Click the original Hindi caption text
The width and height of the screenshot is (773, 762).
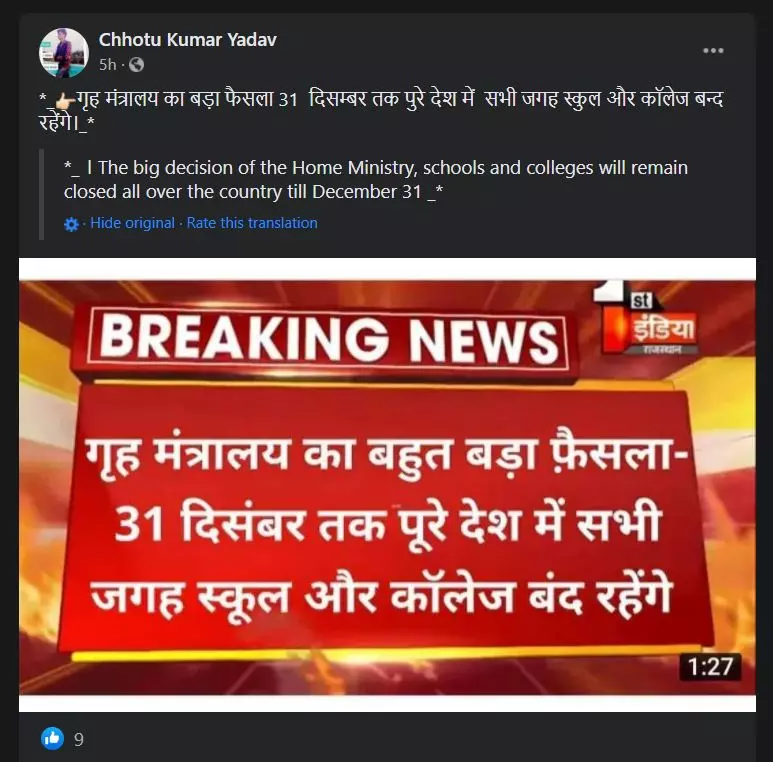381,111
